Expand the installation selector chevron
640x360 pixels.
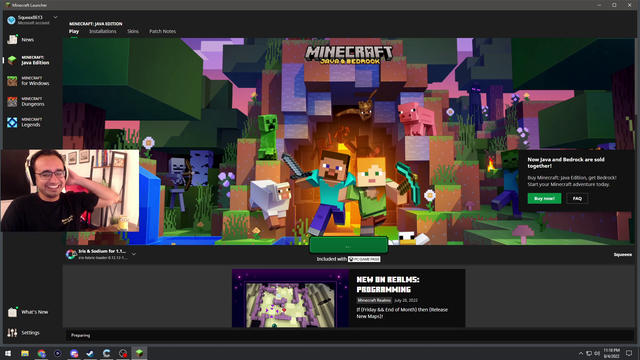(x=134, y=254)
